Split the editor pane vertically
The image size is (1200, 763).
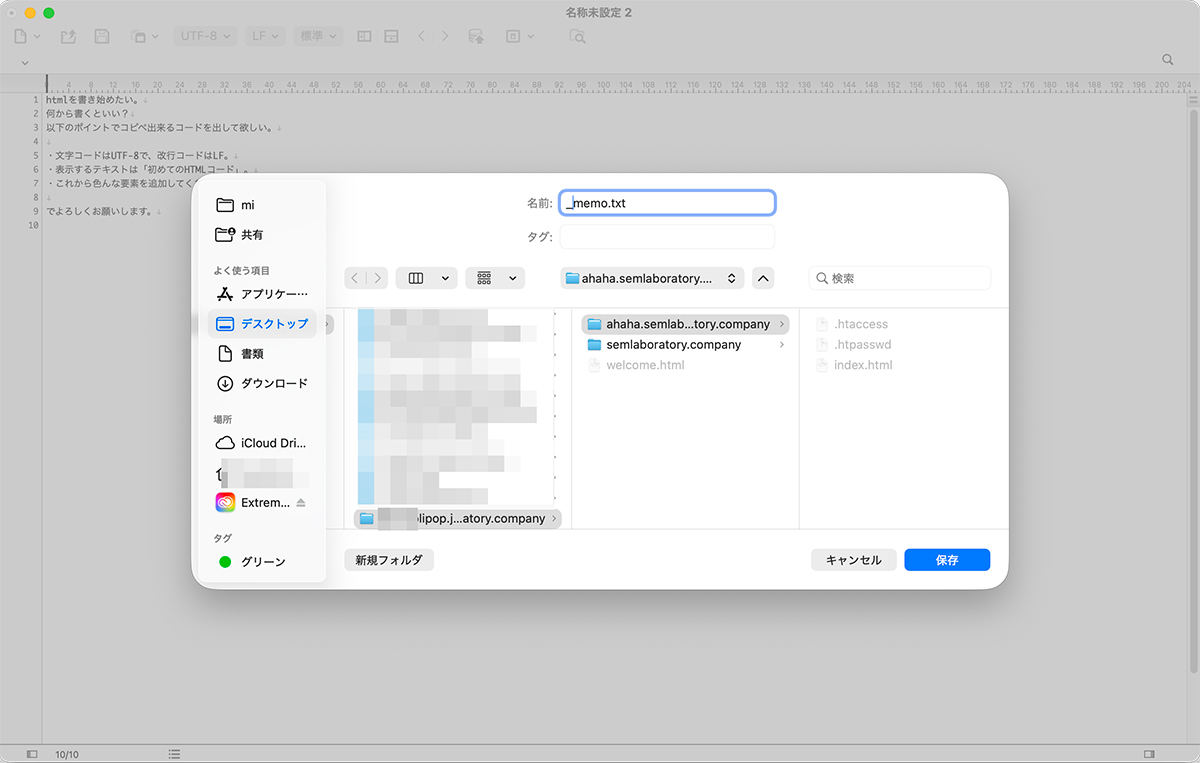pyautogui.click(x=363, y=35)
